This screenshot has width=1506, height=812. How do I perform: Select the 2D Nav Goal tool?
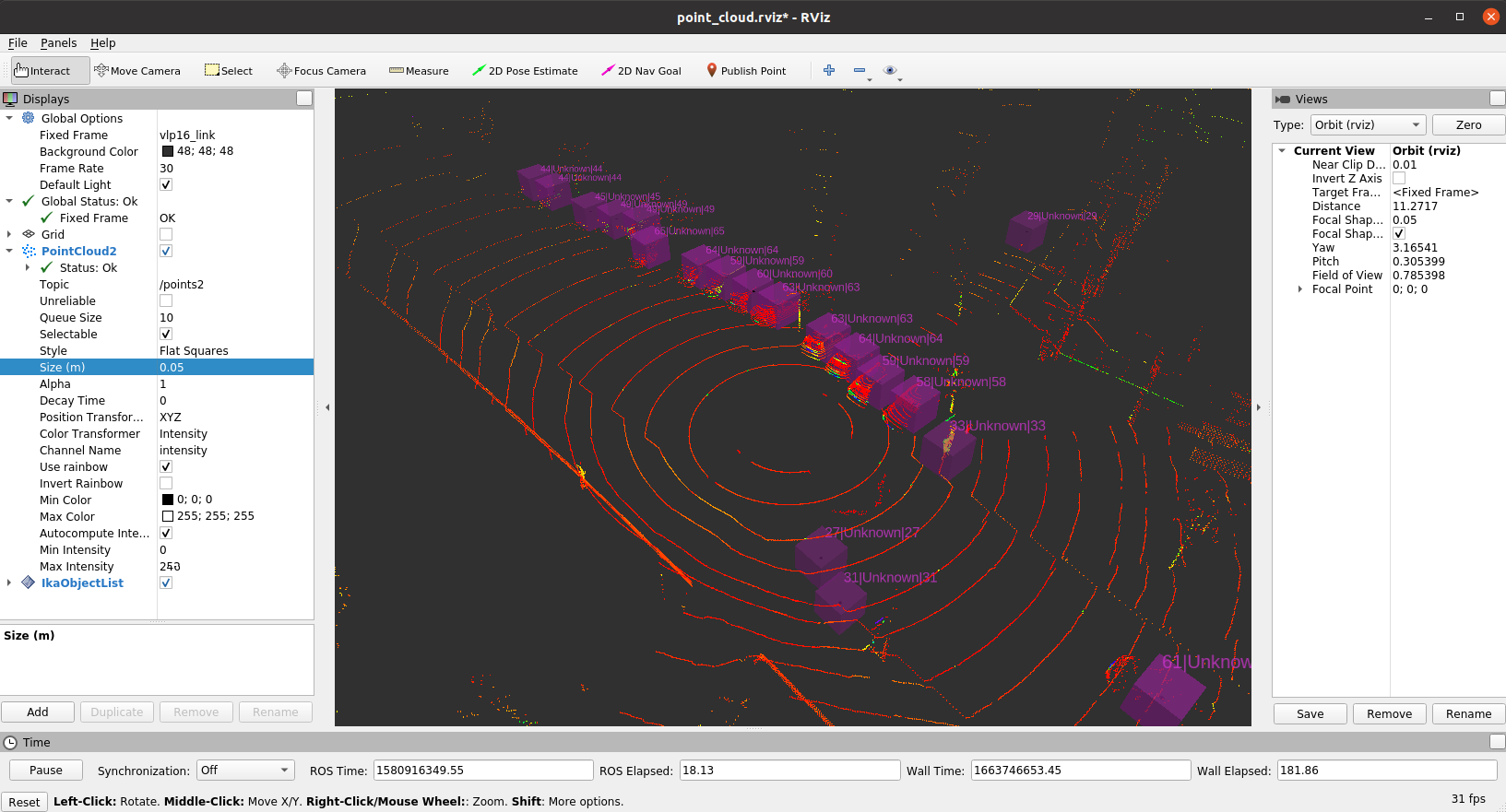coord(641,71)
